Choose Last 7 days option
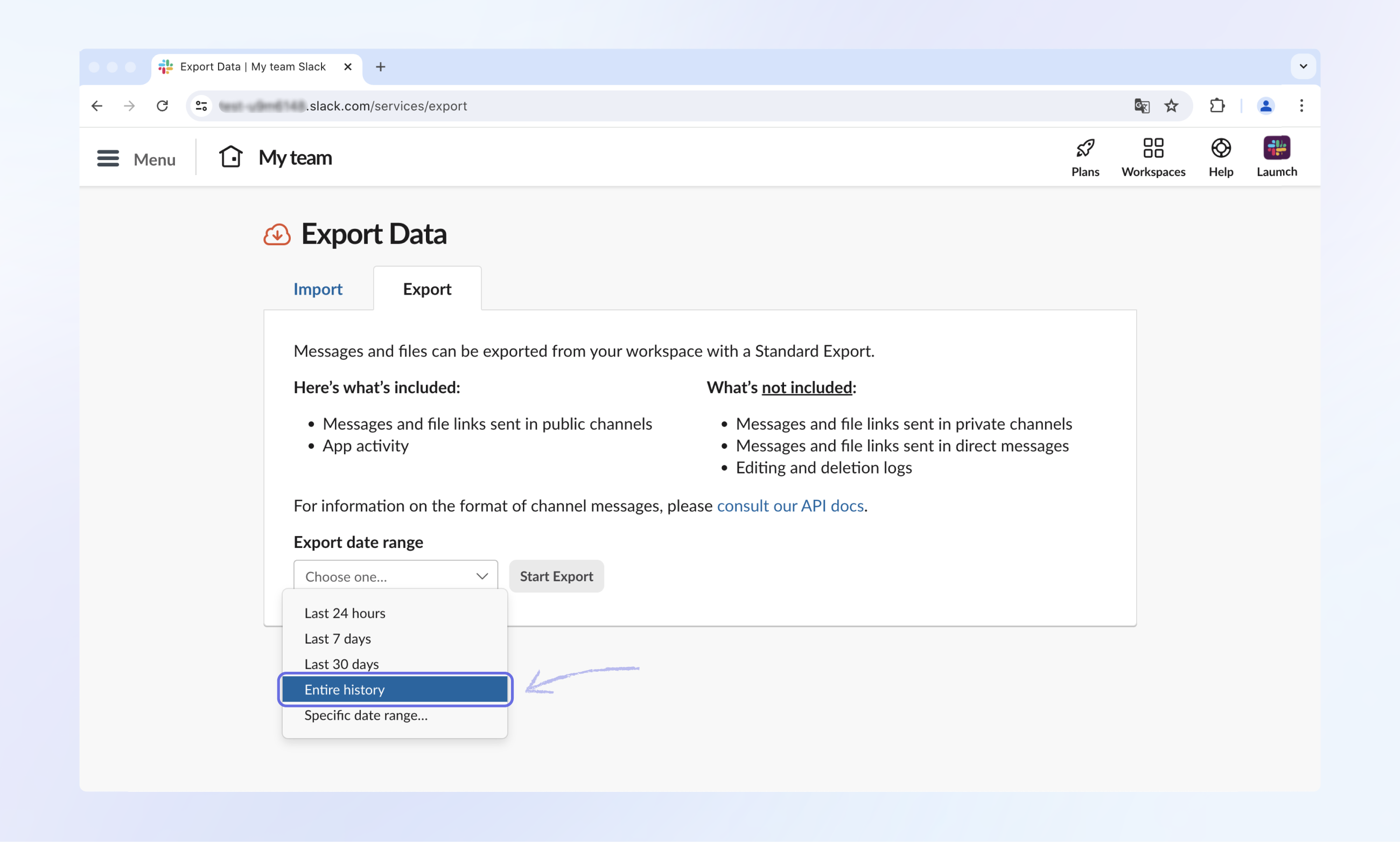The width and height of the screenshot is (1400, 842). (338, 639)
